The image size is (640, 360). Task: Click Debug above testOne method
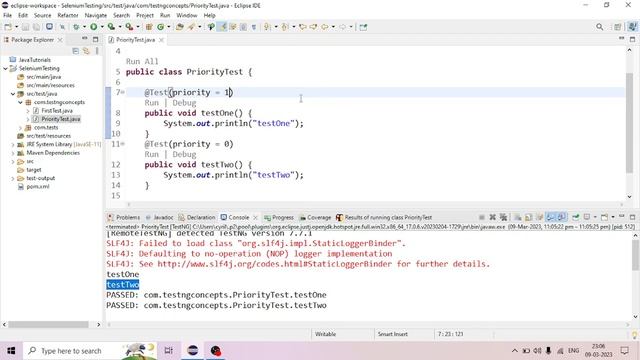(184, 103)
